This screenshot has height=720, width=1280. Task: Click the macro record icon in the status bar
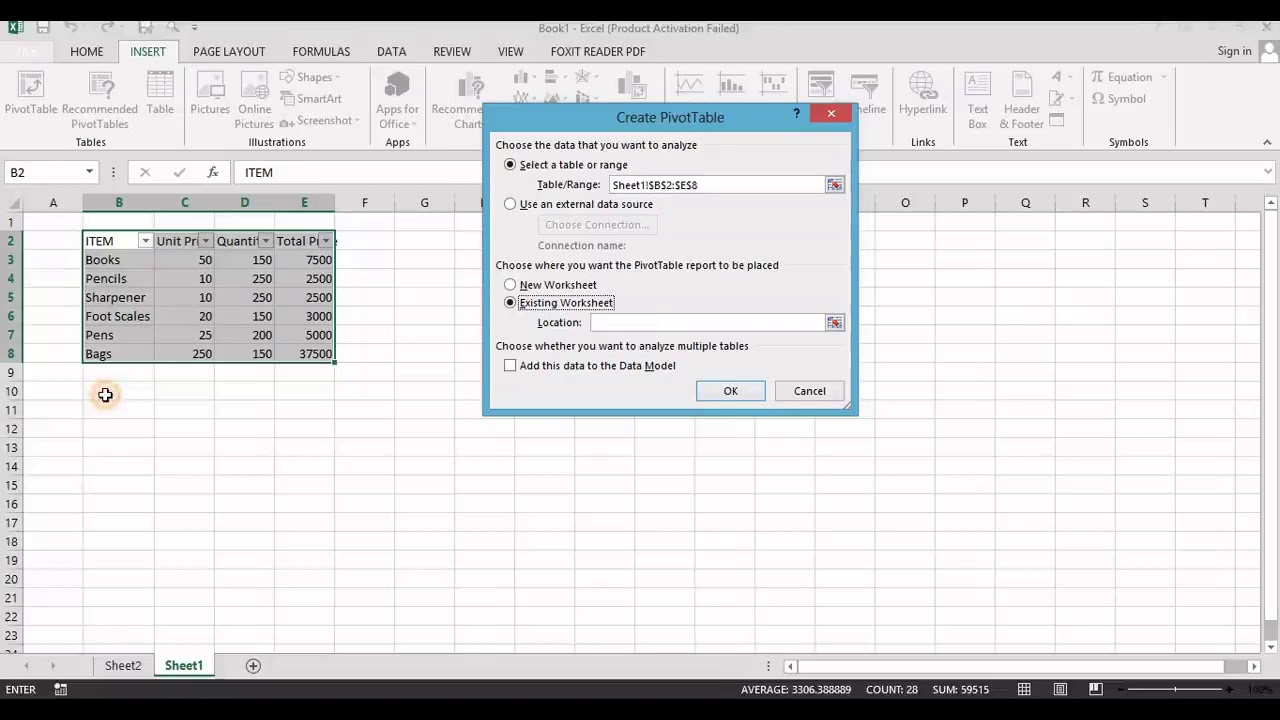[61, 689]
